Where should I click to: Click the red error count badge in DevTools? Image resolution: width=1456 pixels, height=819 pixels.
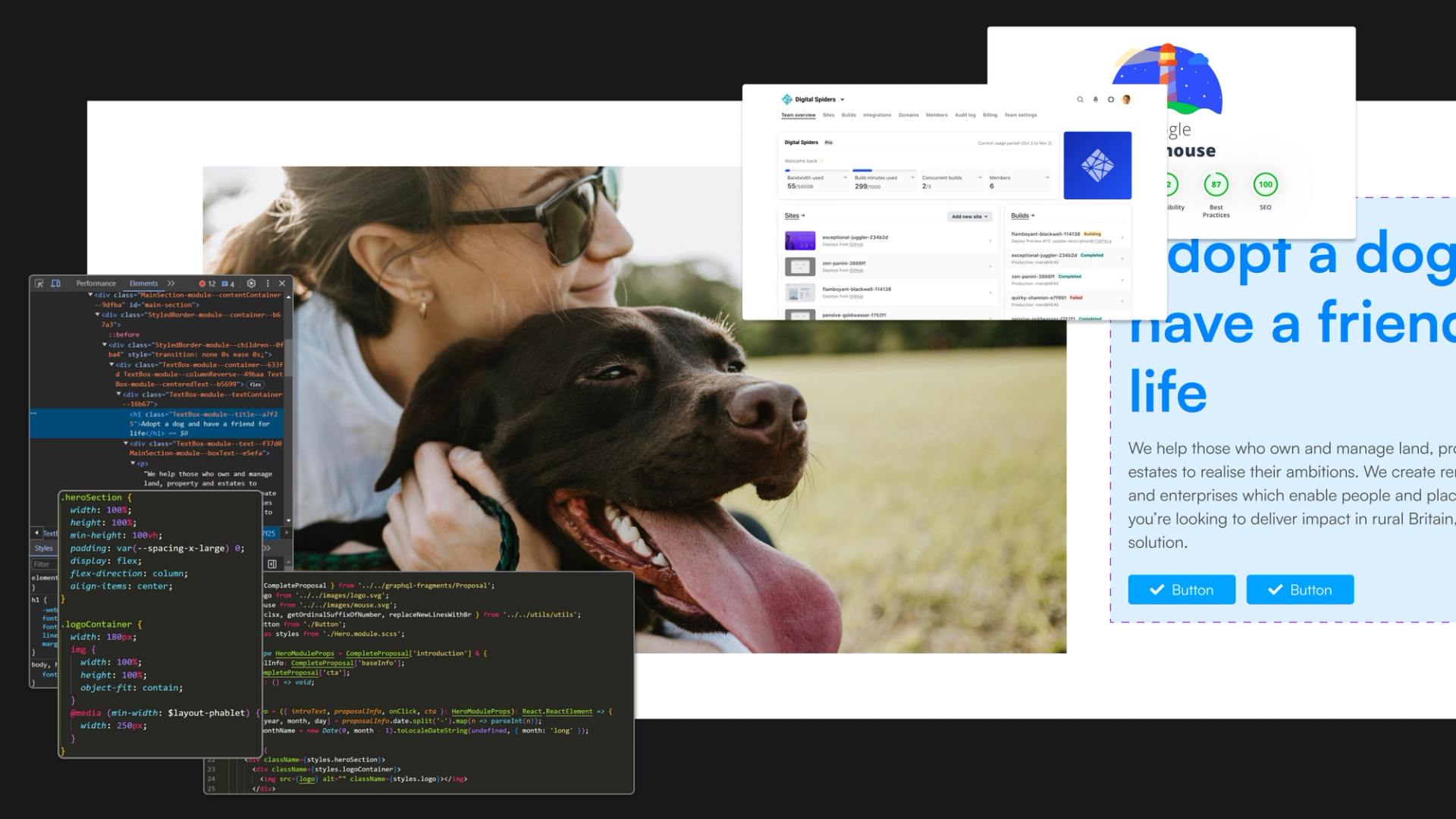[207, 284]
